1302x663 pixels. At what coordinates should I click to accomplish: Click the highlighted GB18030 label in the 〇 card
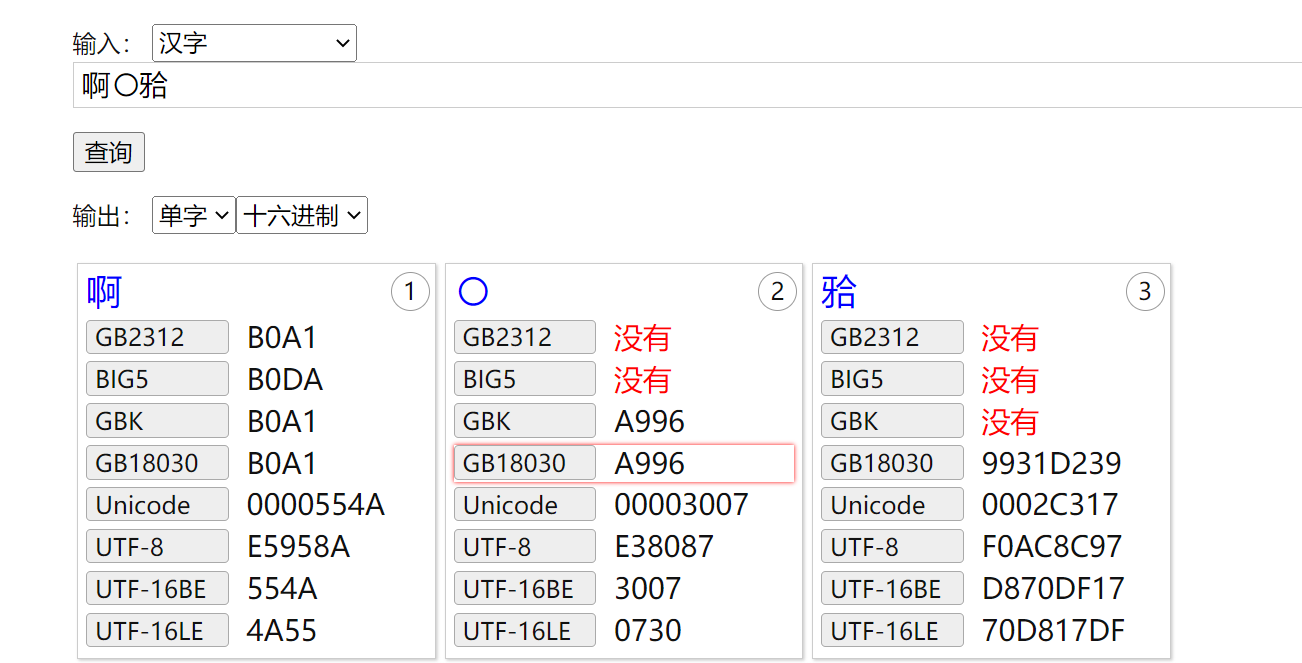click(525, 463)
